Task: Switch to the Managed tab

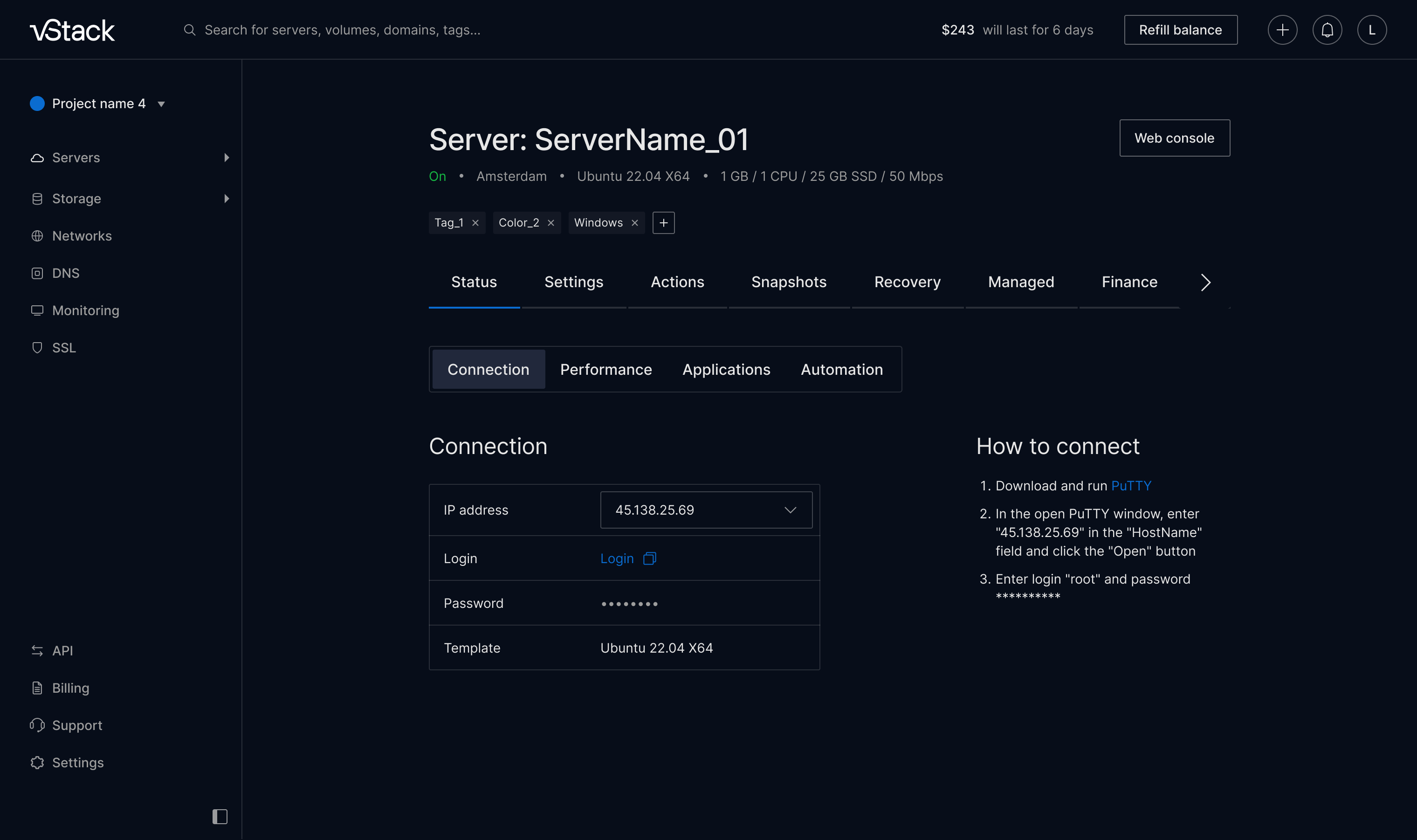Action: click(x=1021, y=282)
